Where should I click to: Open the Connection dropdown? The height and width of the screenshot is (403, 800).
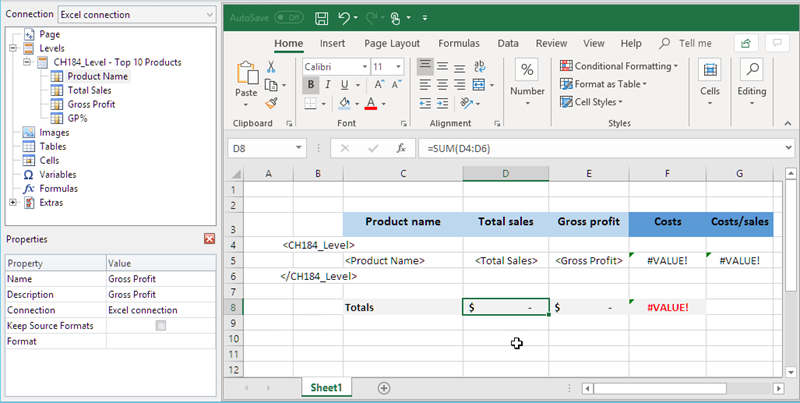click(x=208, y=15)
